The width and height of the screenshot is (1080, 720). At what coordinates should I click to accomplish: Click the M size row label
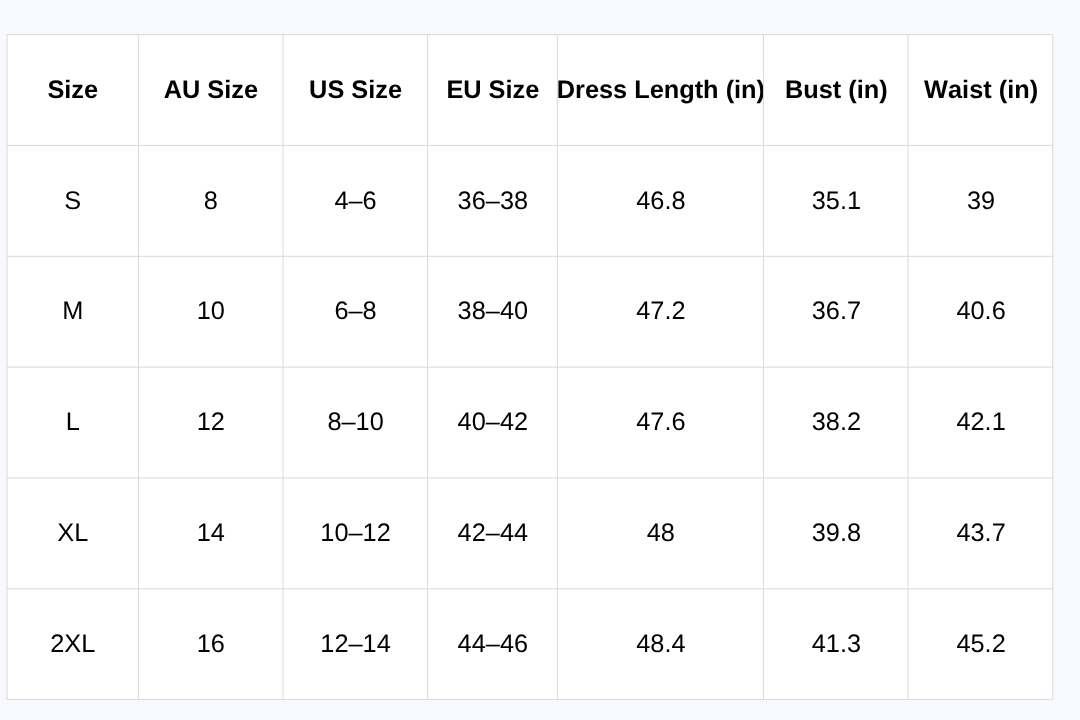(x=72, y=311)
